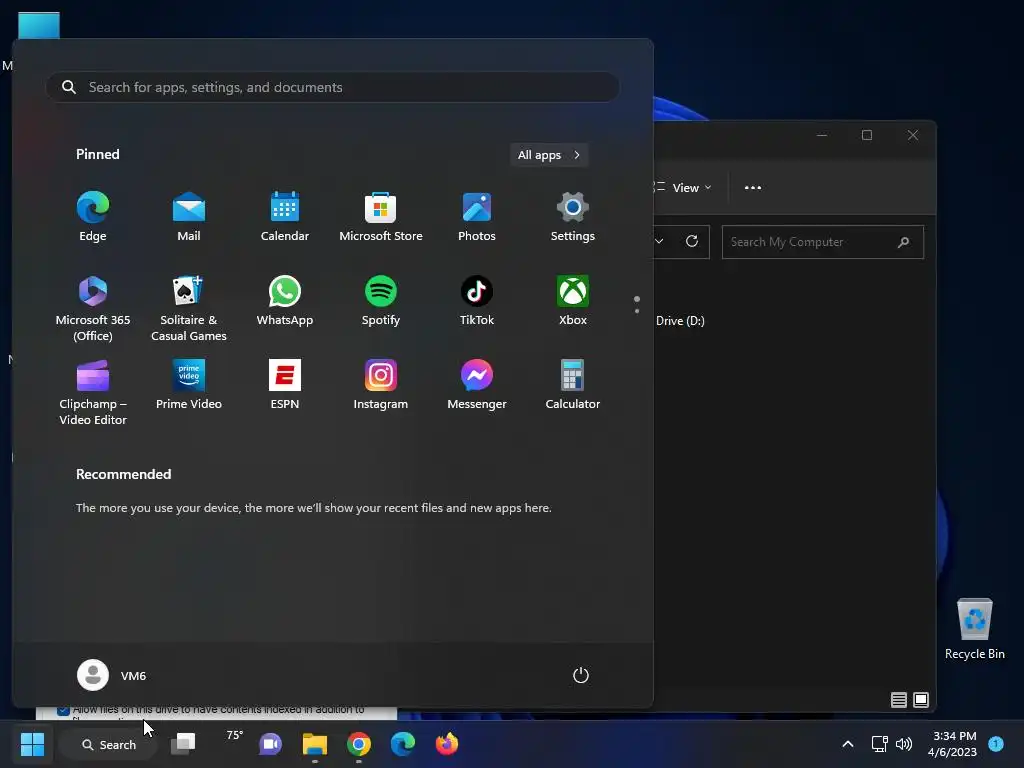Launch Google Chrome from the taskbar

pyautogui.click(x=359, y=744)
